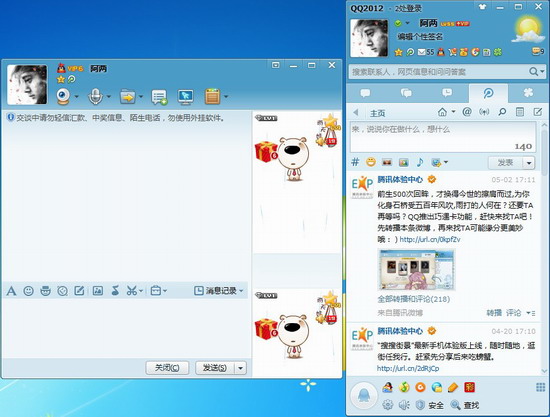The height and width of the screenshot is (417, 550).
Task: Start voice call with microphone icon
Action: tap(95, 96)
